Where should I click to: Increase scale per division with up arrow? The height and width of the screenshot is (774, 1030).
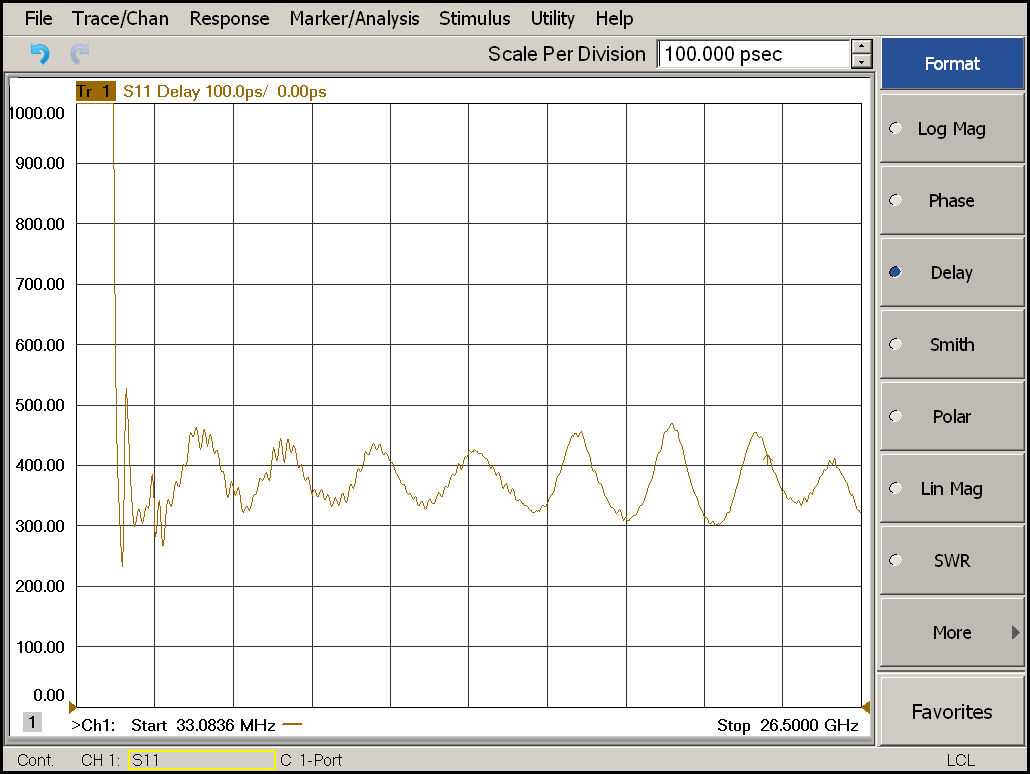[x=861, y=47]
